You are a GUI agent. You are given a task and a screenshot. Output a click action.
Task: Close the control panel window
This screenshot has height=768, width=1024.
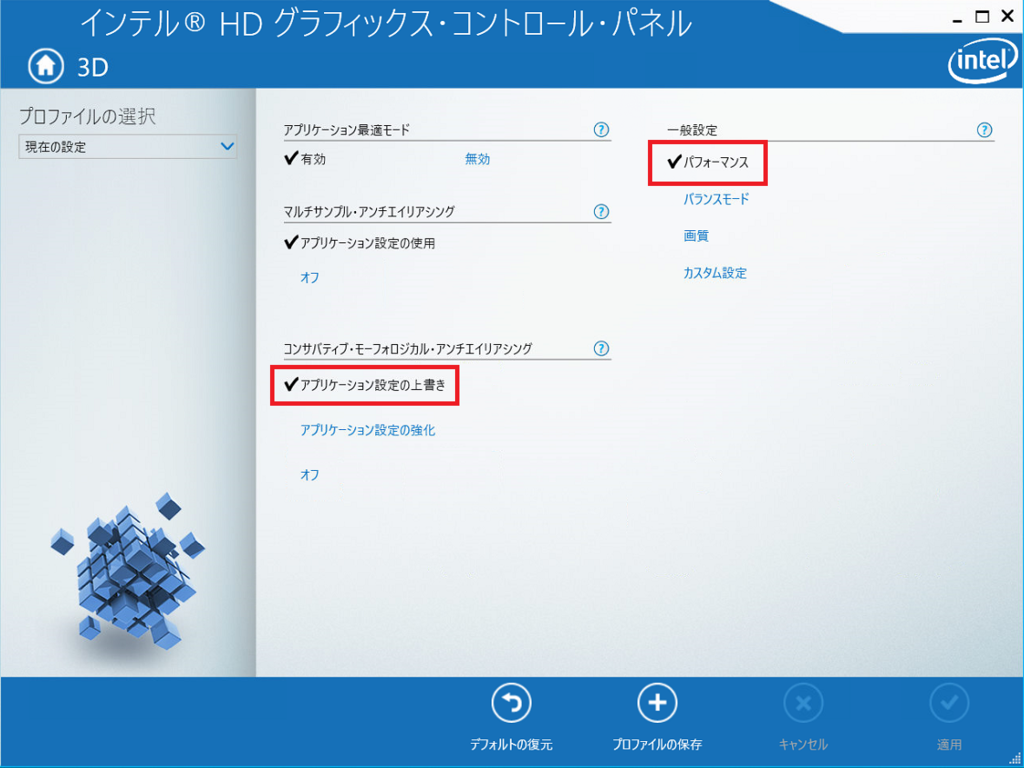click(x=1008, y=18)
